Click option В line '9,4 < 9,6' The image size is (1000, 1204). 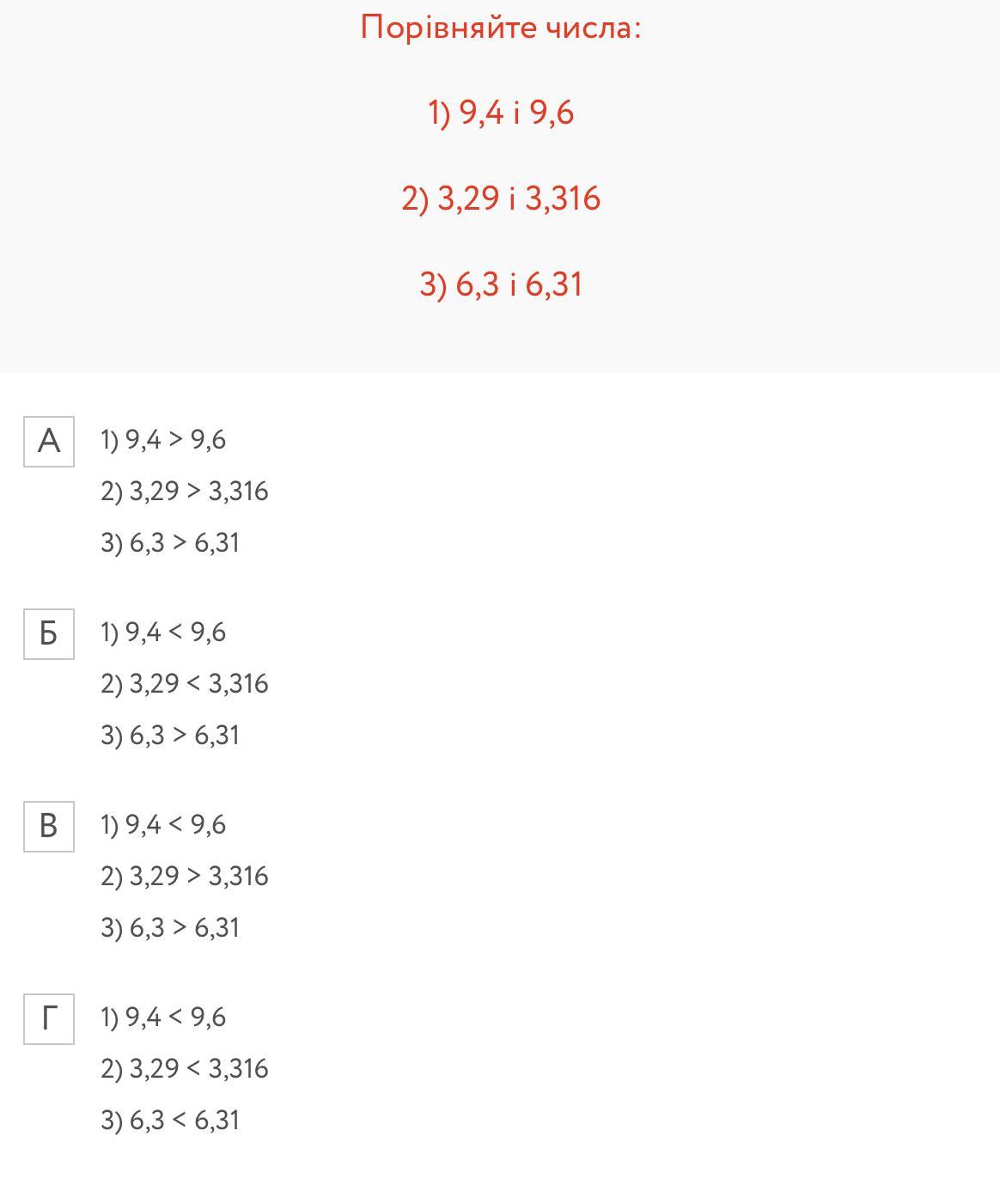pos(163,825)
